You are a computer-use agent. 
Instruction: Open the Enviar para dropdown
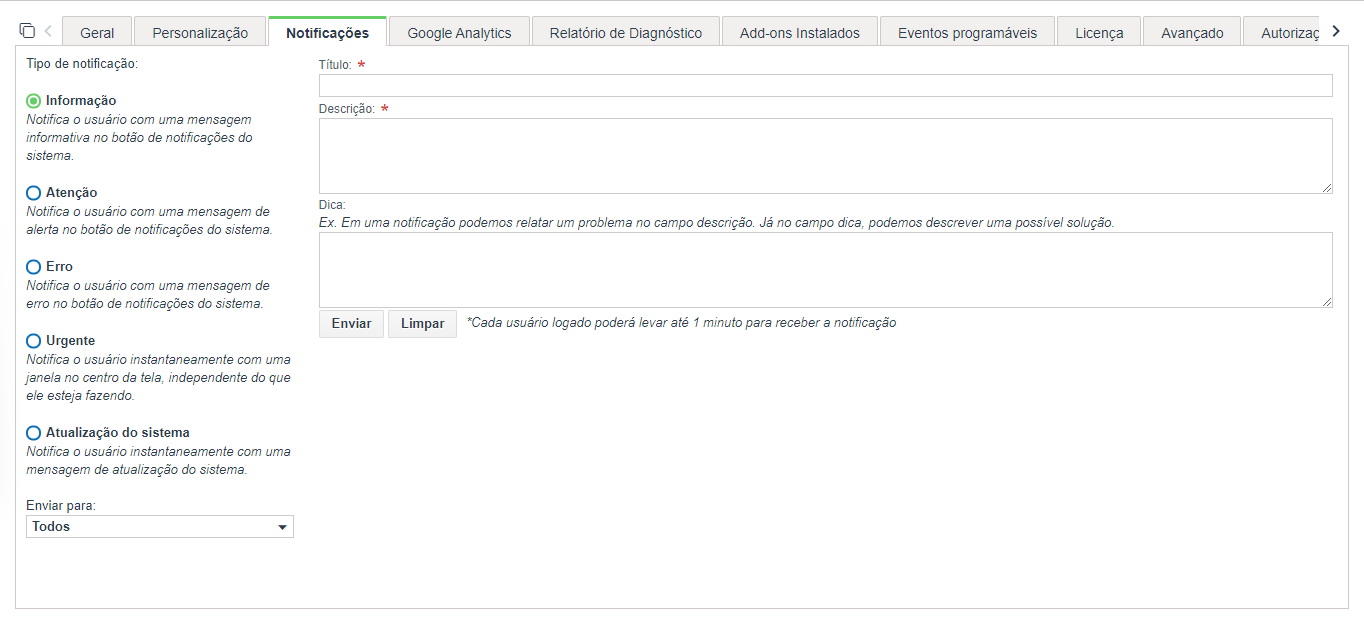click(x=160, y=527)
